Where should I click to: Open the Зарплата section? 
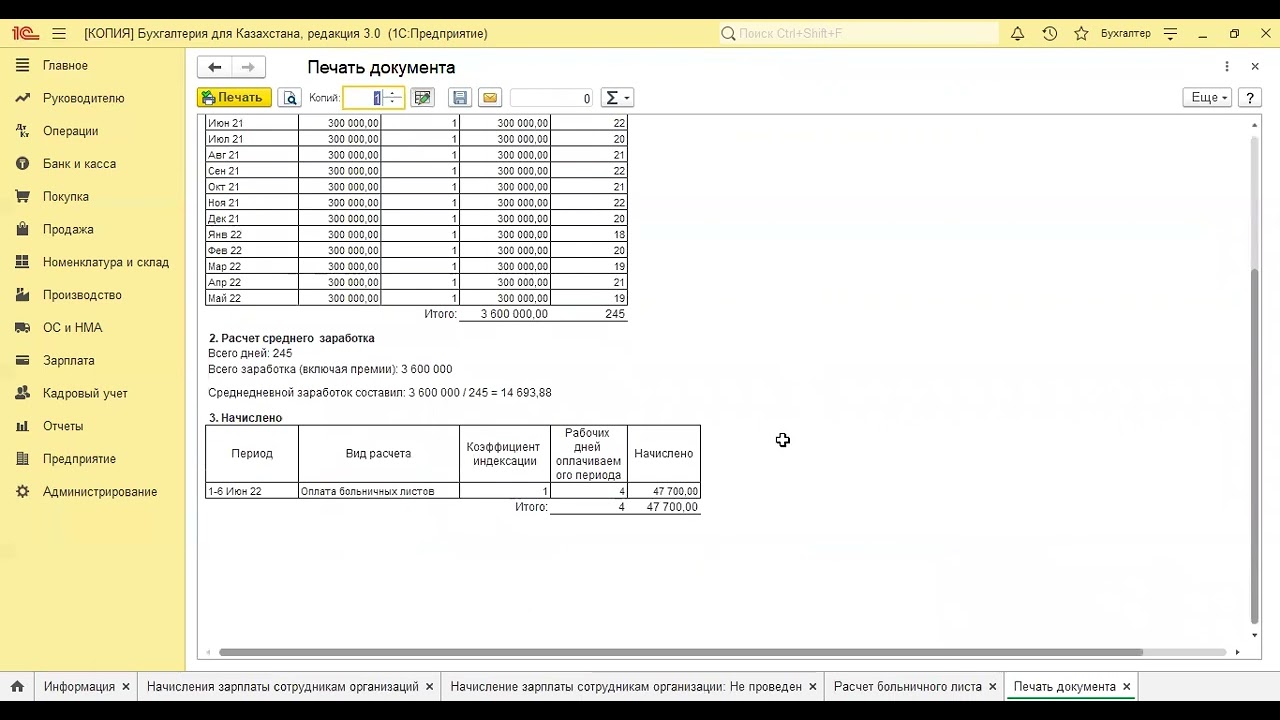point(68,361)
